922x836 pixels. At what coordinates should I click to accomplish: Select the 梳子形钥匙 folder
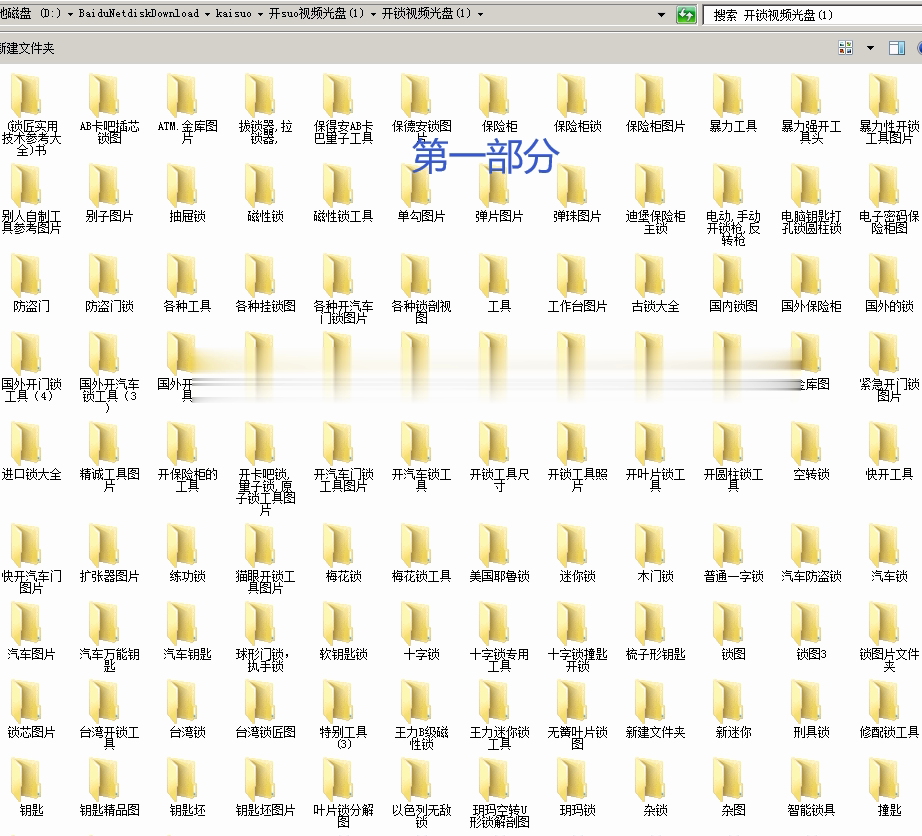(655, 632)
